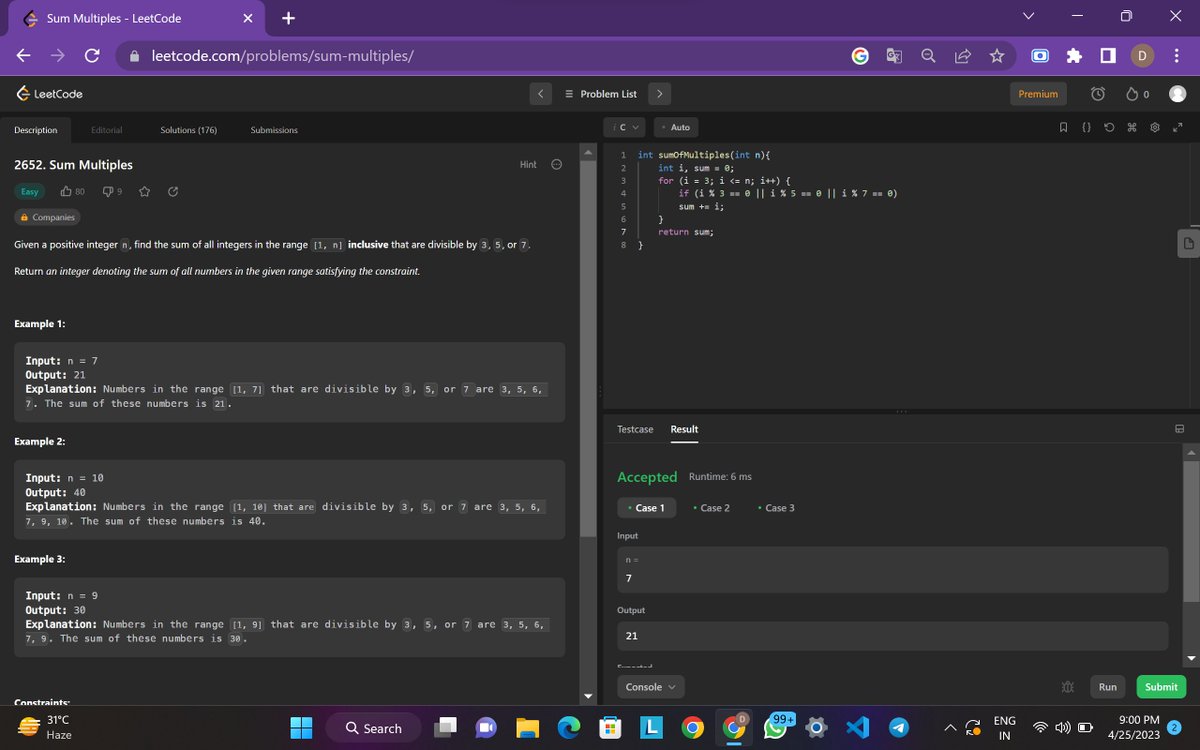Open the Solutions (176) tab

tap(188, 130)
